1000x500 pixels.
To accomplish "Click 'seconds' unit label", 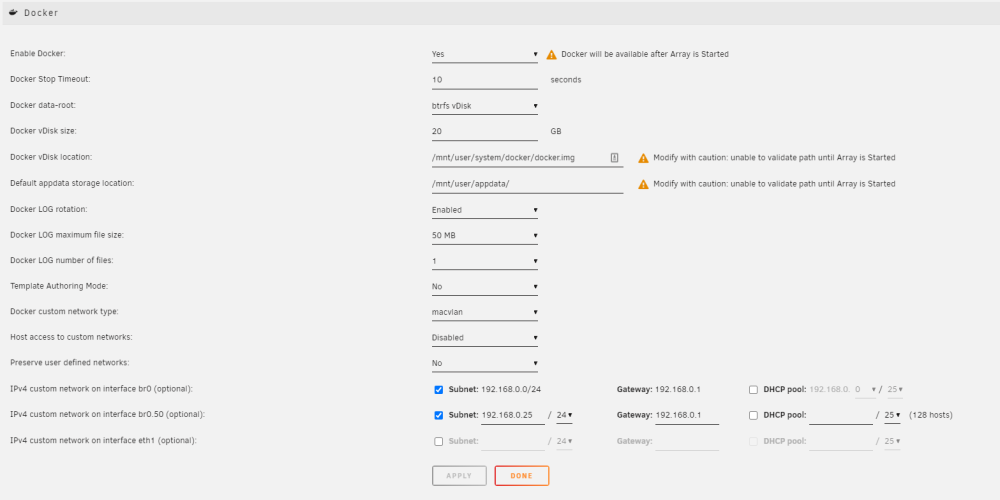I will 566,80.
